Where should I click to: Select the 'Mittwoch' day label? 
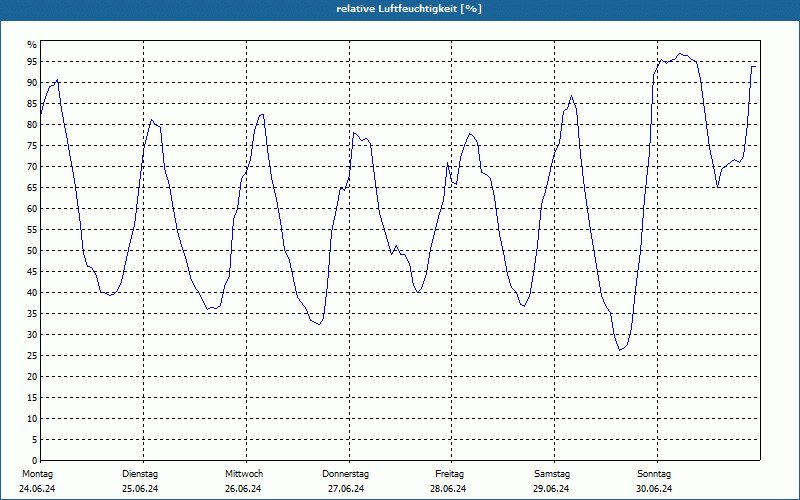(244, 474)
